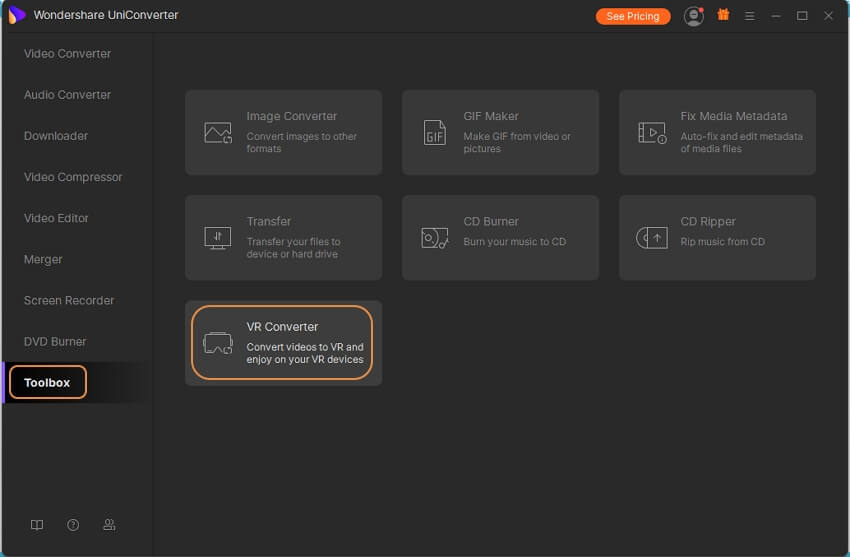
Task: Click the Image Converter icon
Action: pyautogui.click(x=217, y=133)
